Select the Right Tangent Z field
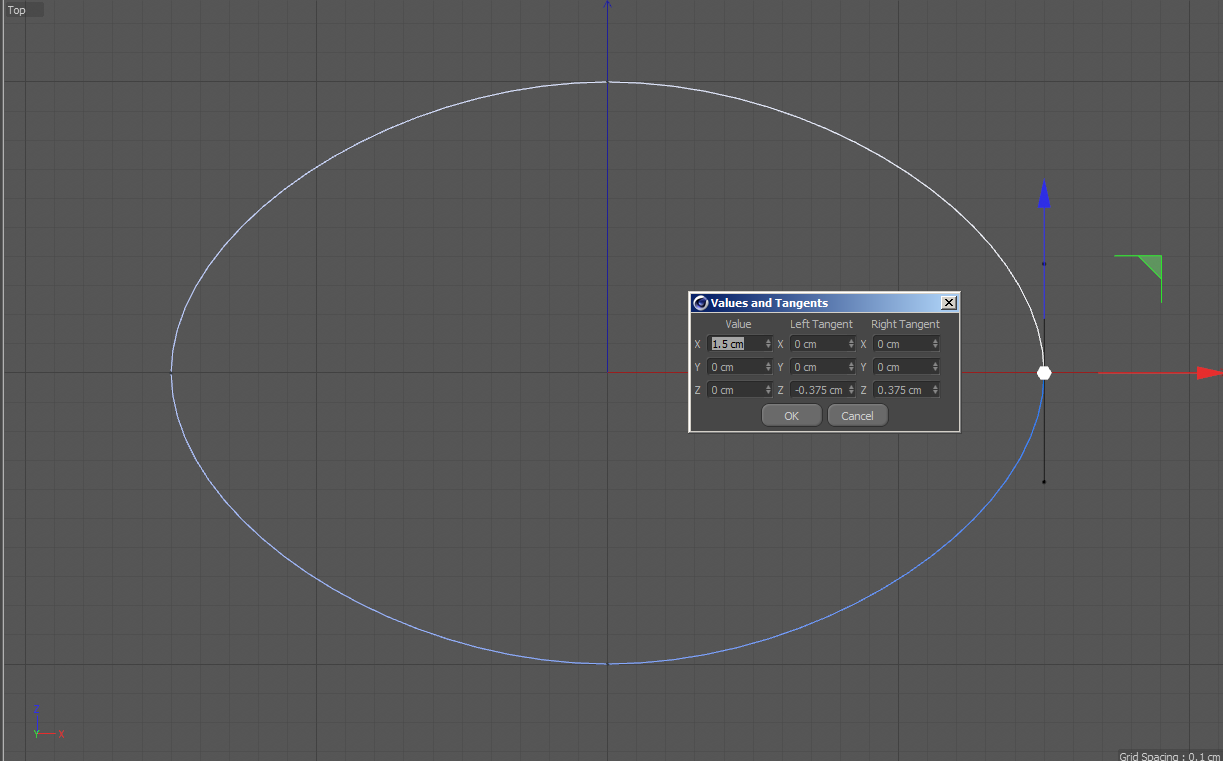 pyautogui.click(x=901, y=390)
